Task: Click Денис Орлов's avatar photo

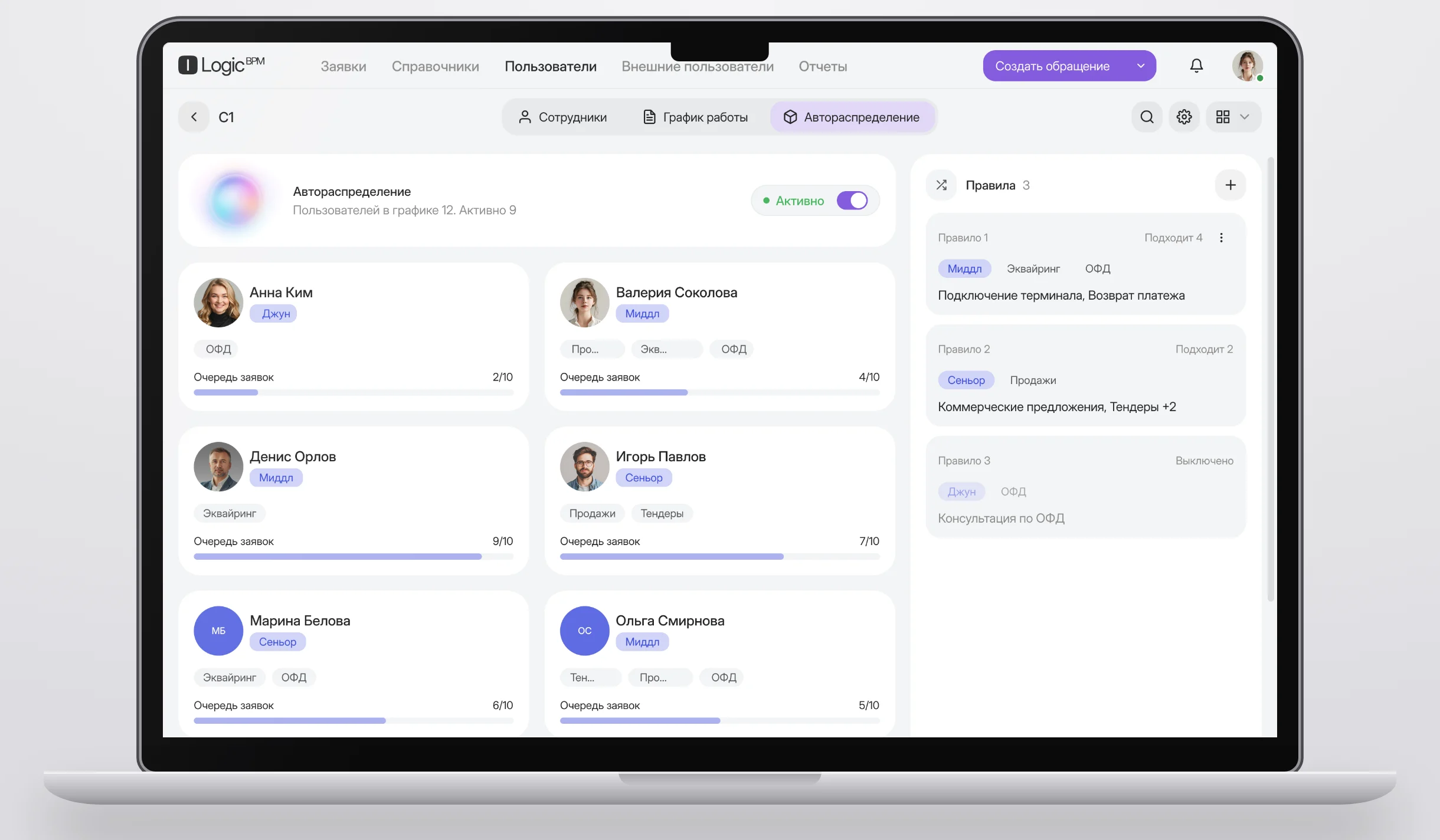Action: coord(218,467)
